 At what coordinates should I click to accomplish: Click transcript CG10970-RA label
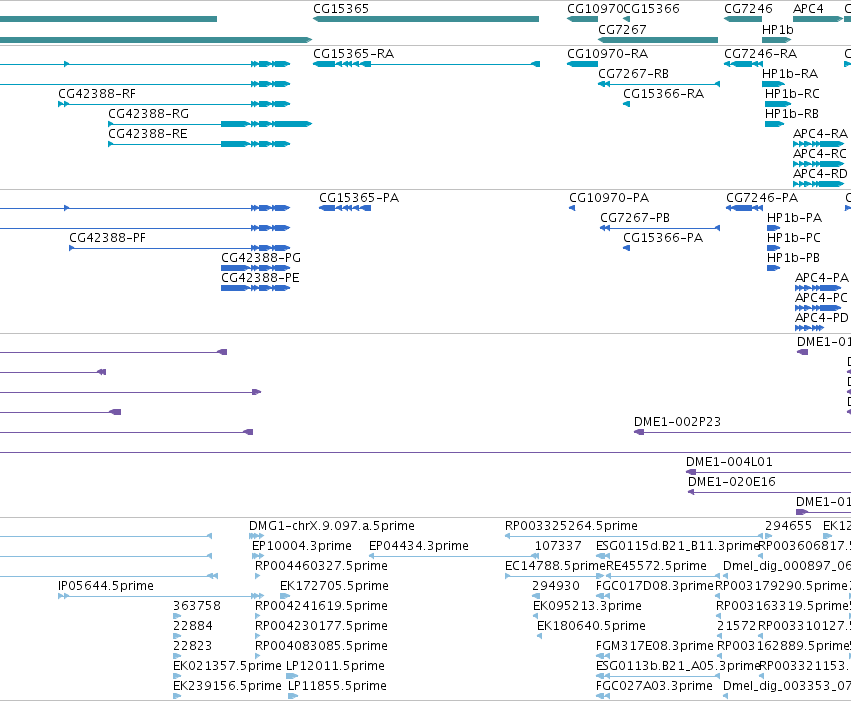coord(607,54)
